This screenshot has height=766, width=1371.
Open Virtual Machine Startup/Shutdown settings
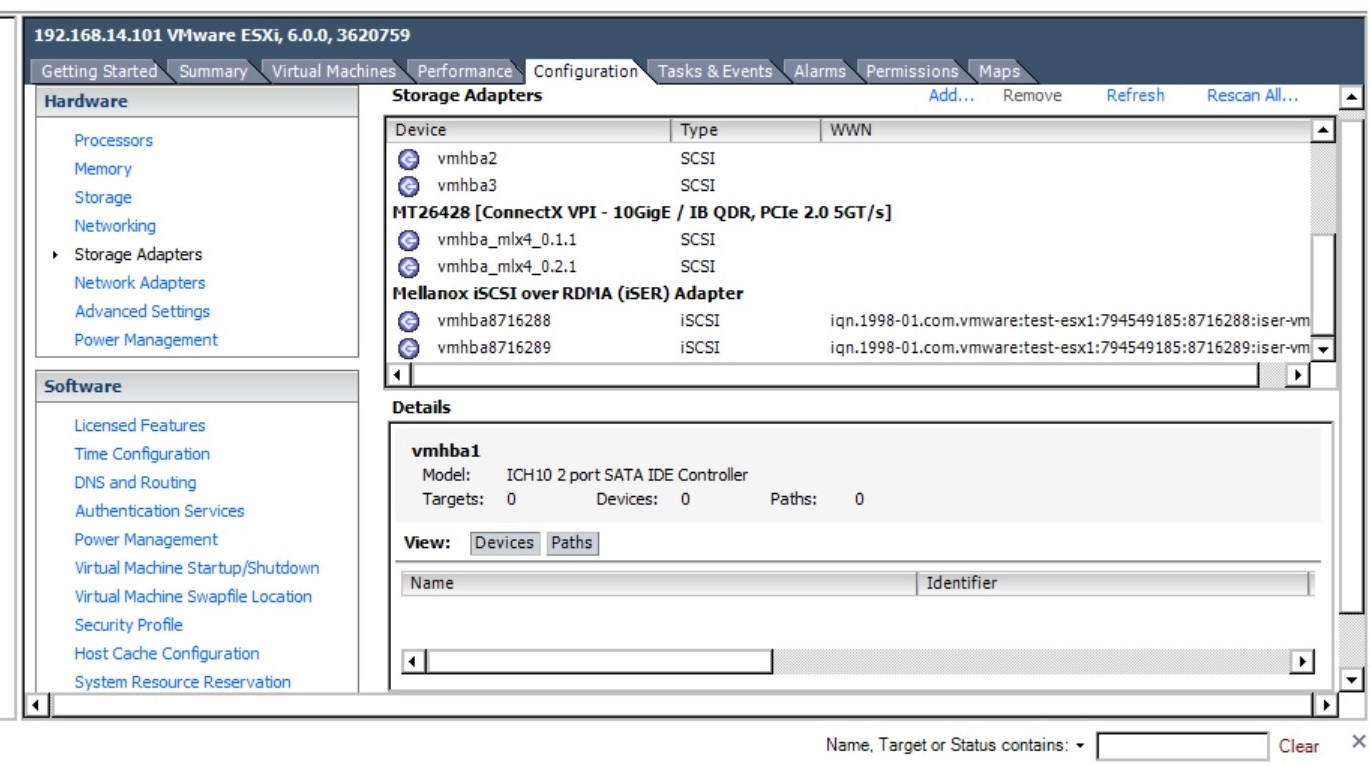[x=197, y=568]
